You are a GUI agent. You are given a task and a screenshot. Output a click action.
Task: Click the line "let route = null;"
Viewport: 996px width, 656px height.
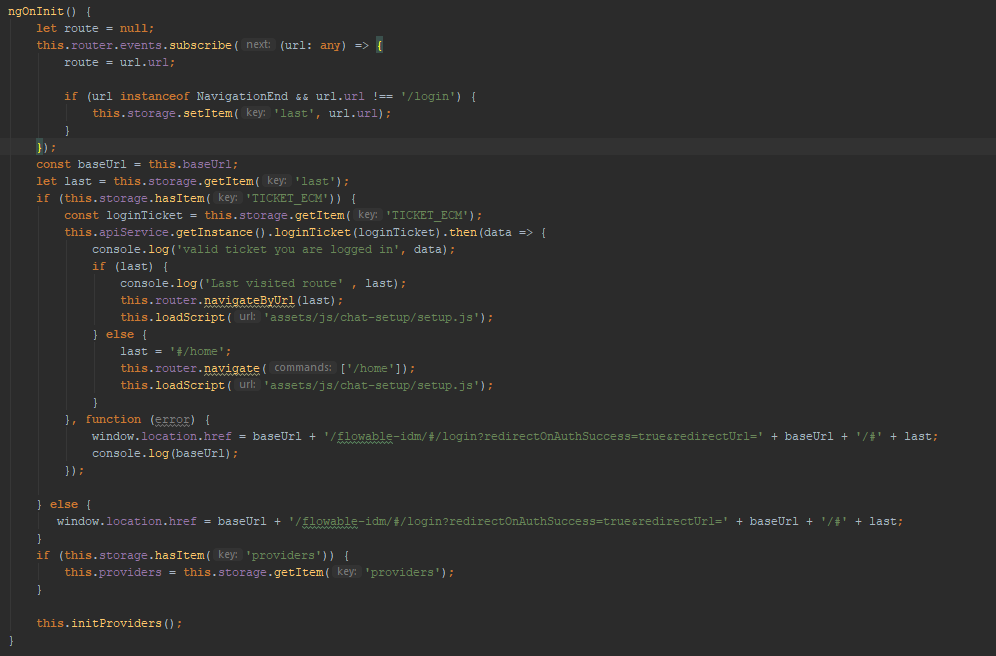pyautogui.click(x=95, y=29)
